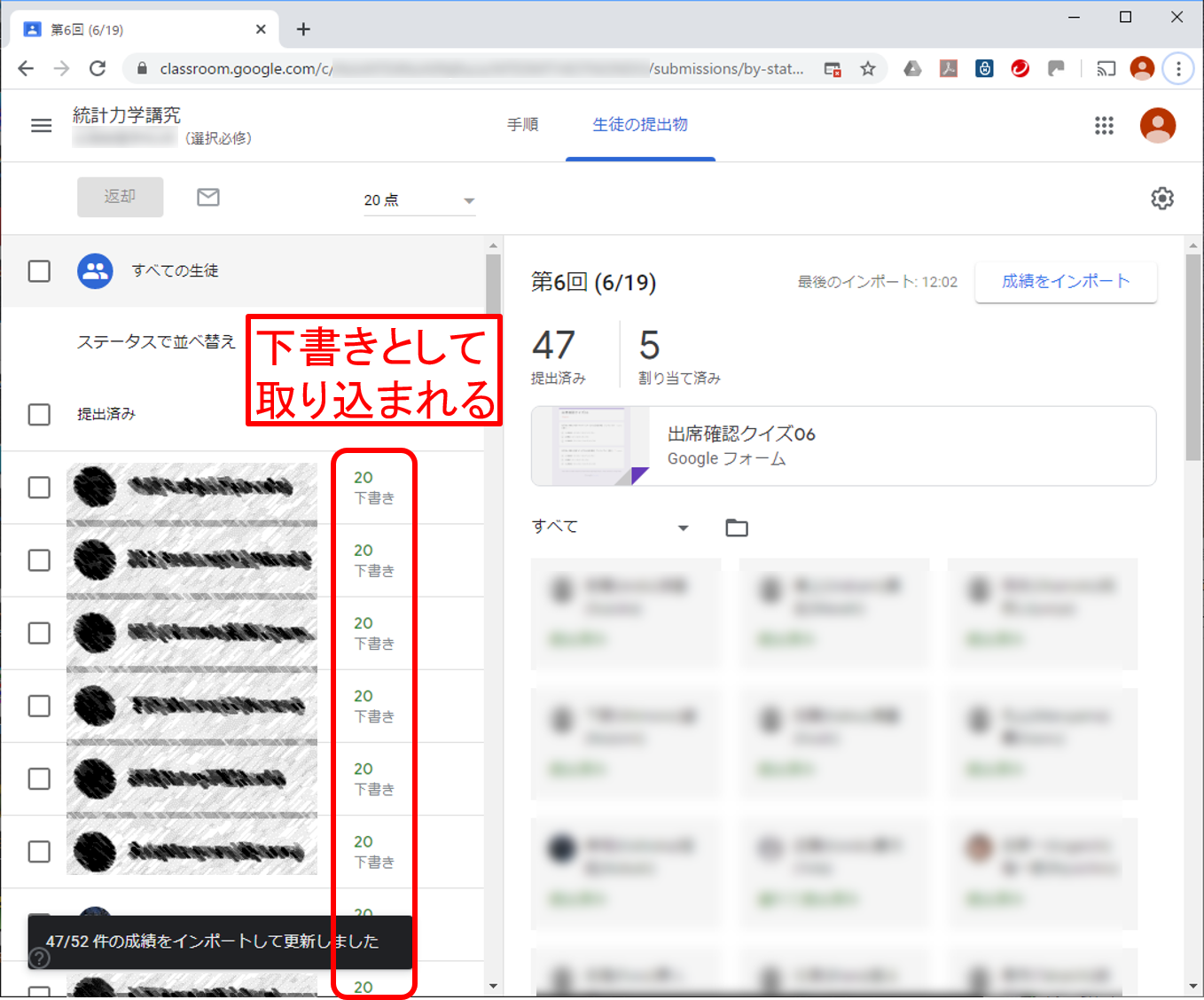Click the 提出済み section label in student list
The image size is (1204, 1000).
[x=106, y=414]
